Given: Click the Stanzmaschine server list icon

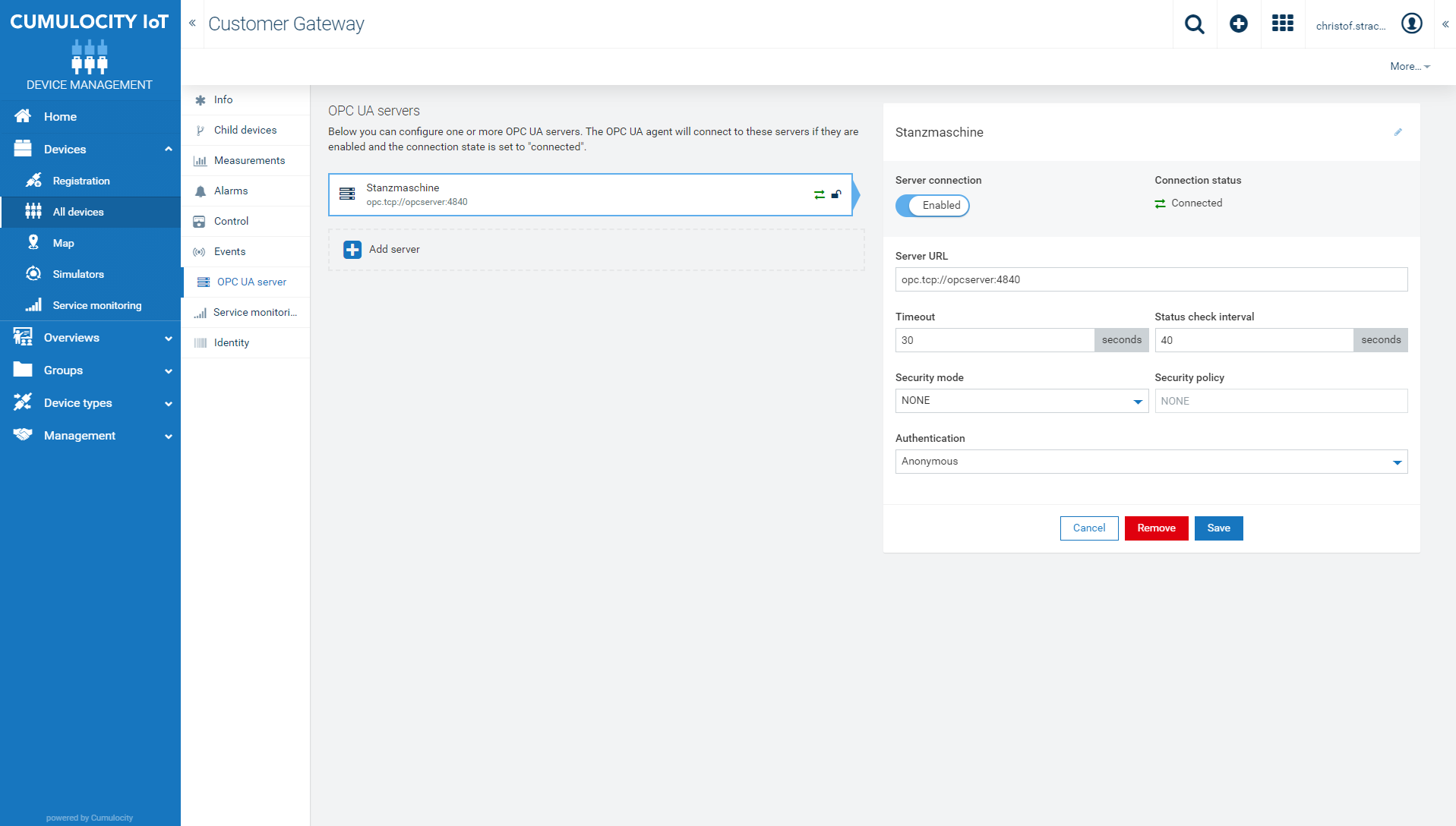Looking at the screenshot, I should click(x=347, y=194).
